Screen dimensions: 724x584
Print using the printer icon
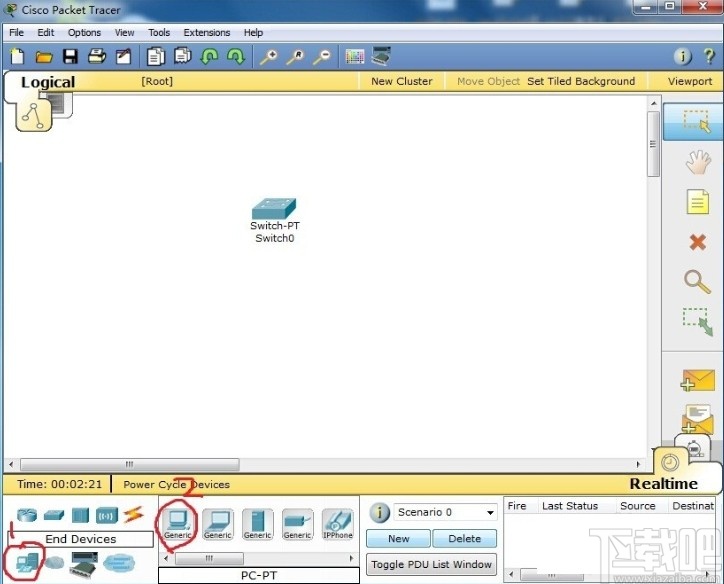(97, 56)
